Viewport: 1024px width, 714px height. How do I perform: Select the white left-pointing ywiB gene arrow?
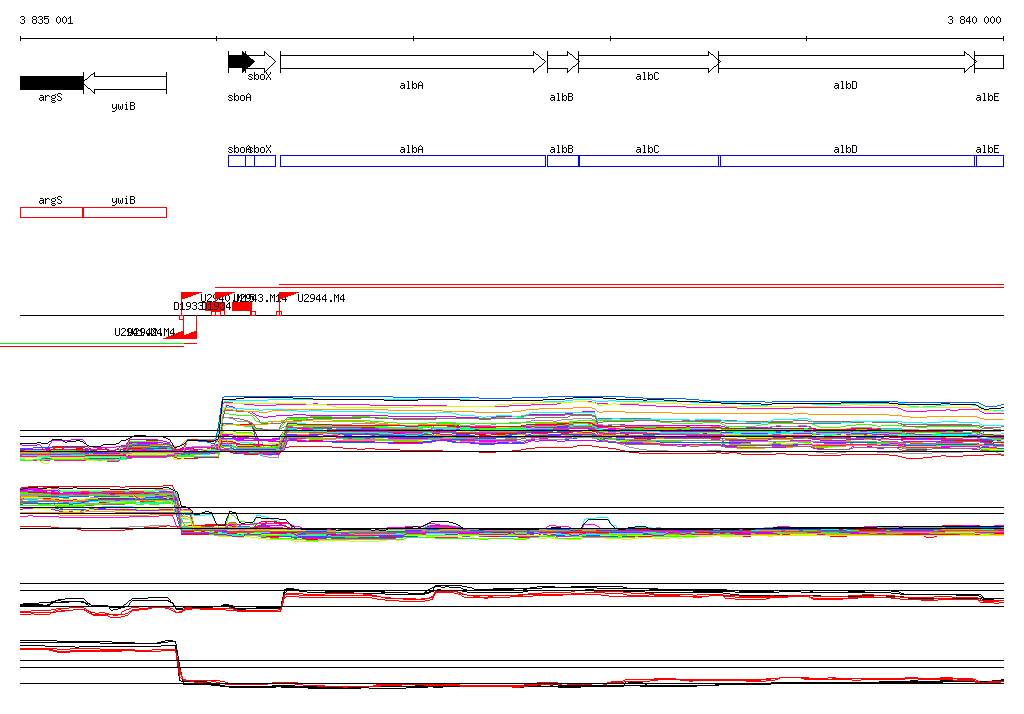click(x=125, y=83)
